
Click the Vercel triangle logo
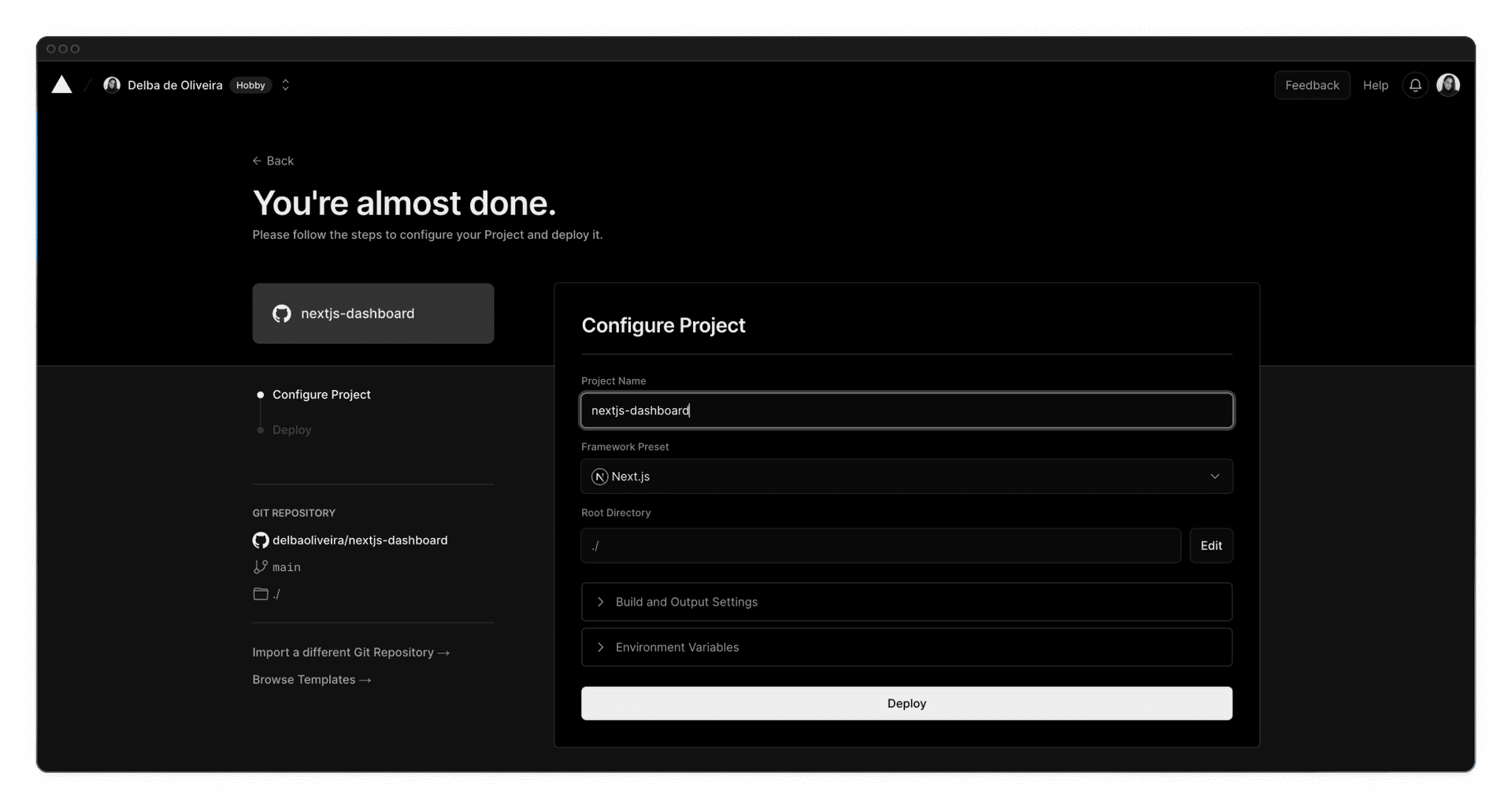[x=61, y=84]
